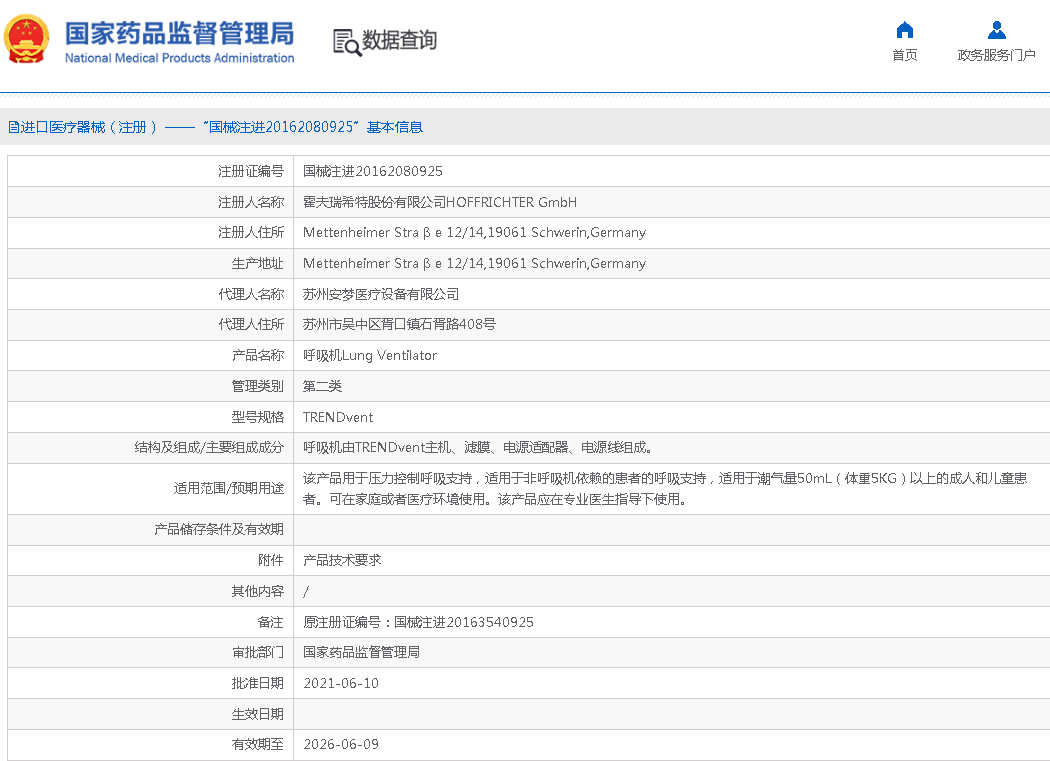Viewport: 1050px width, 761px height.
Task: Click the 数据查询 heading text
Action: coord(399,41)
